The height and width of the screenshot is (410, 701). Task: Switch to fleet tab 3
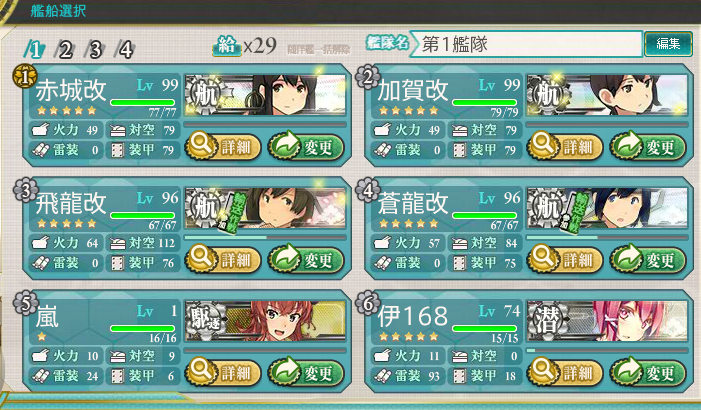95,50
